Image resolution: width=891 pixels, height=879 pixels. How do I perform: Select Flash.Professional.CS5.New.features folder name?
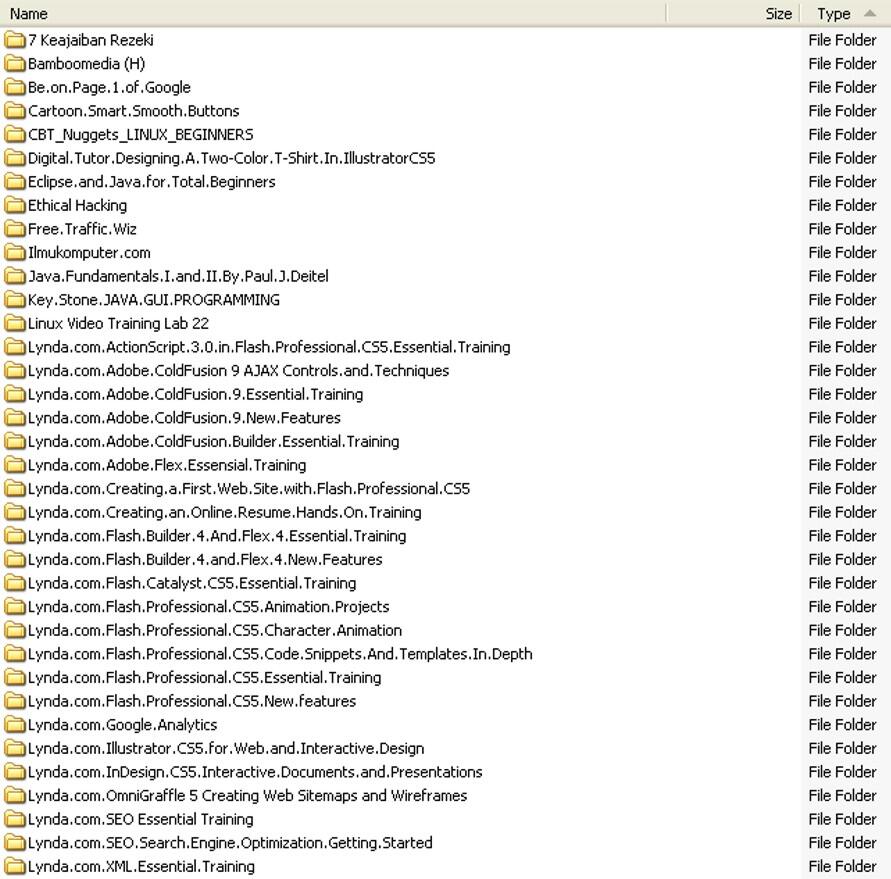click(x=192, y=701)
